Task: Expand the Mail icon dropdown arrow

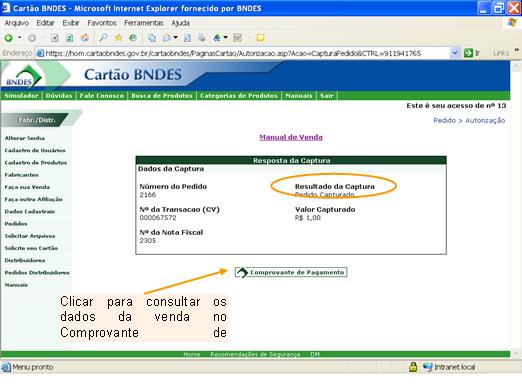Action: (175, 38)
